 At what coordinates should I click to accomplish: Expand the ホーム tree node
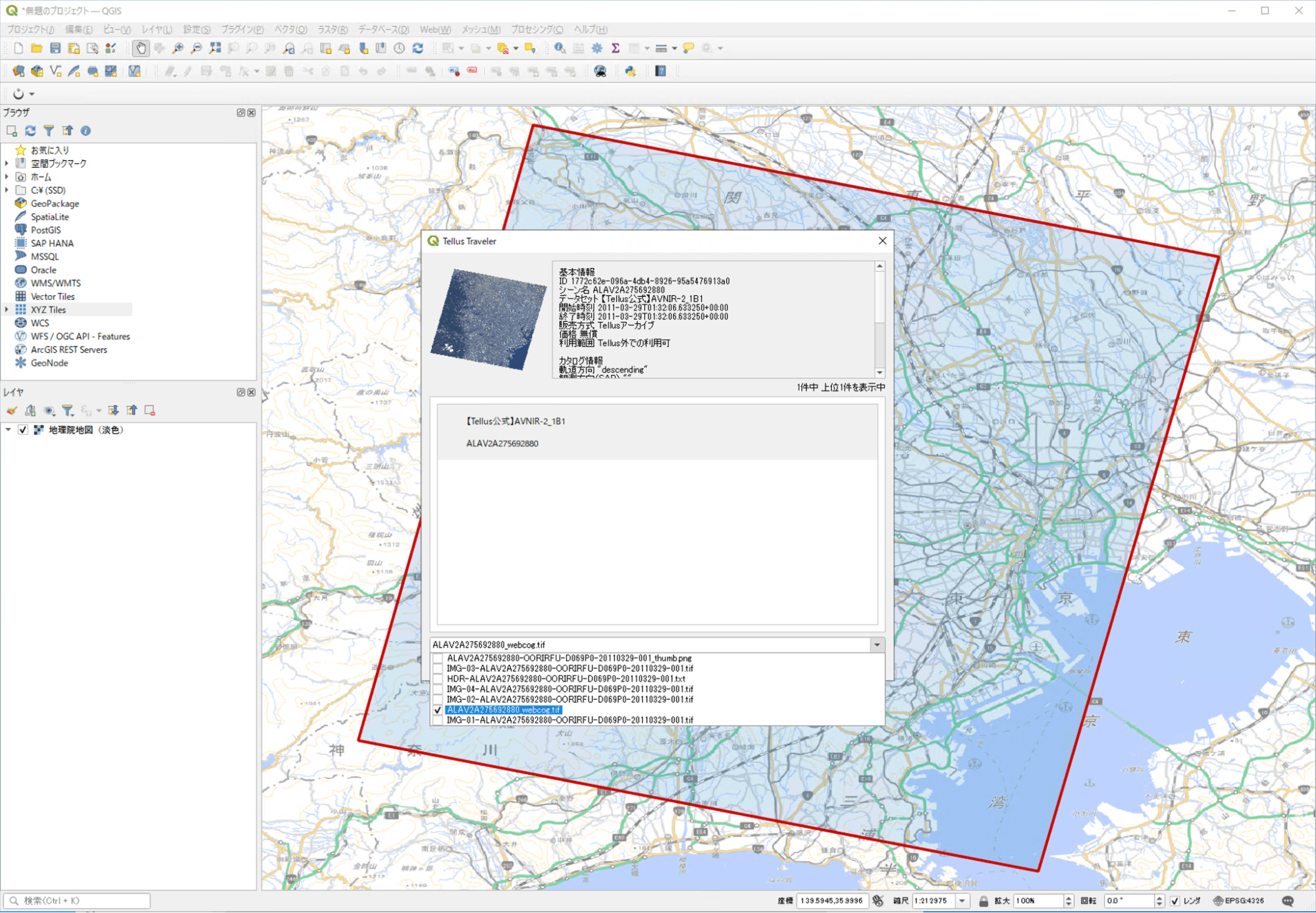pyautogui.click(x=7, y=176)
